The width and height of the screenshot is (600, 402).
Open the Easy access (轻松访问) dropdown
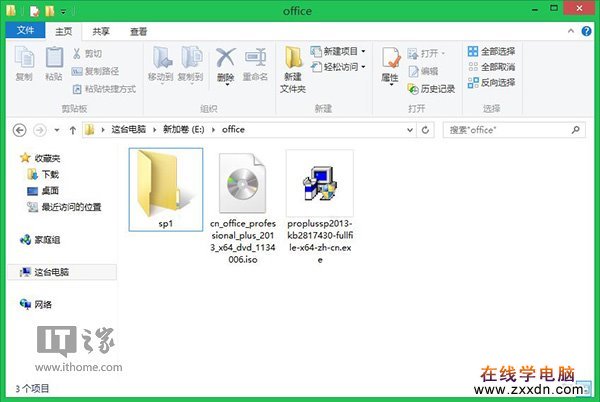coord(338,67)
